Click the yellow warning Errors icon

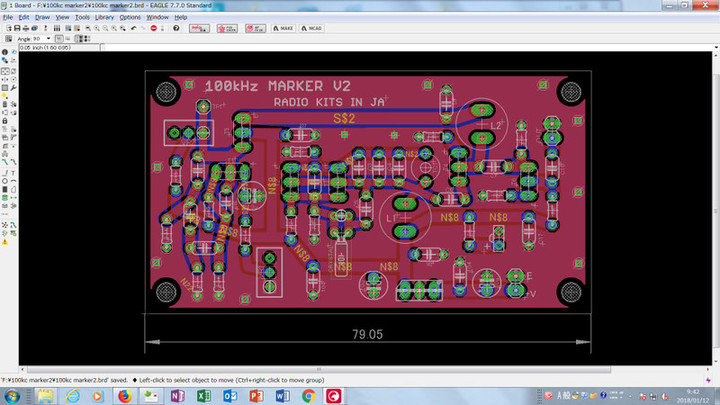tap(6, 240)
